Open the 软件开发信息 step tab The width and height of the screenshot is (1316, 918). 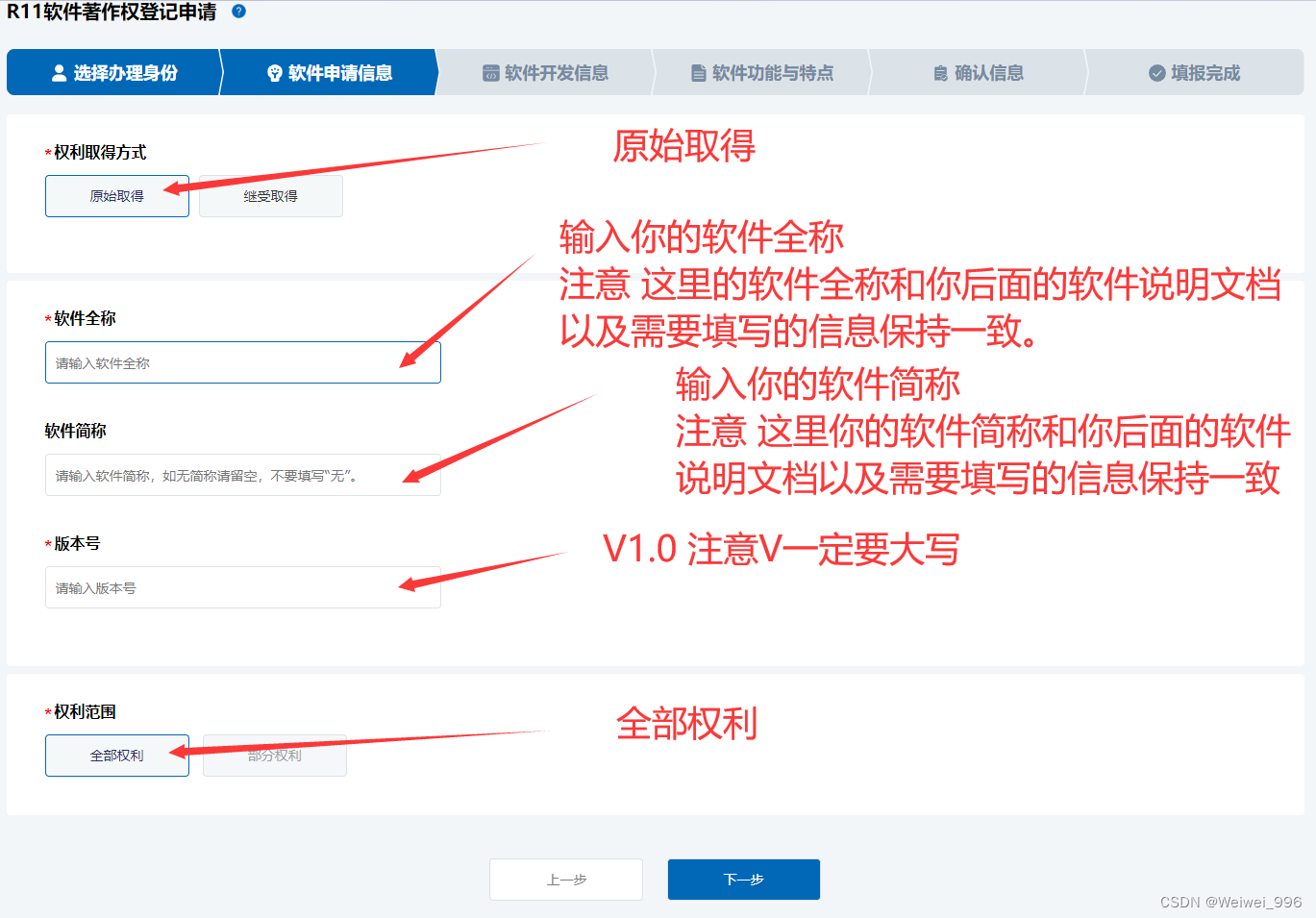(546, 73)
